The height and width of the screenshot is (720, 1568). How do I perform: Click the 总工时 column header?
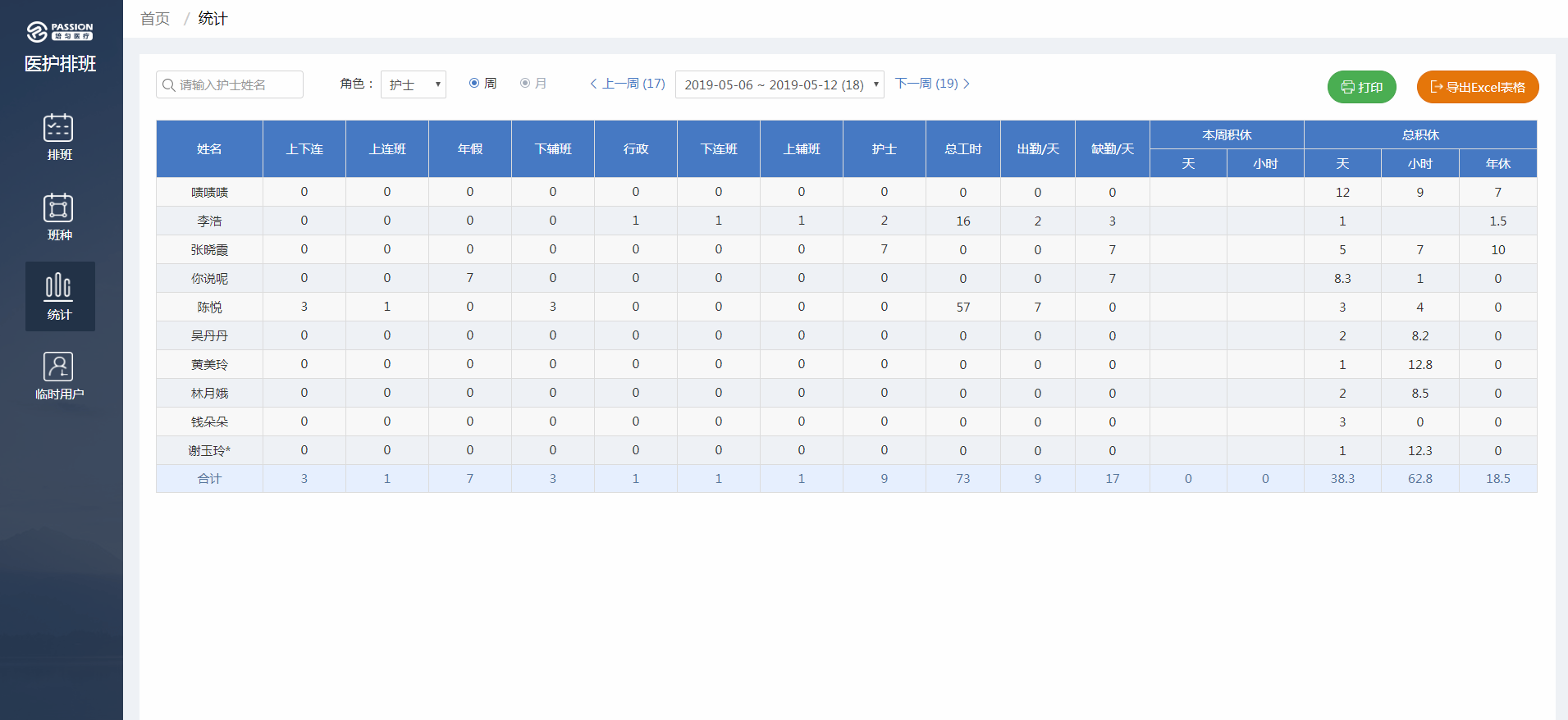[962, 149]
